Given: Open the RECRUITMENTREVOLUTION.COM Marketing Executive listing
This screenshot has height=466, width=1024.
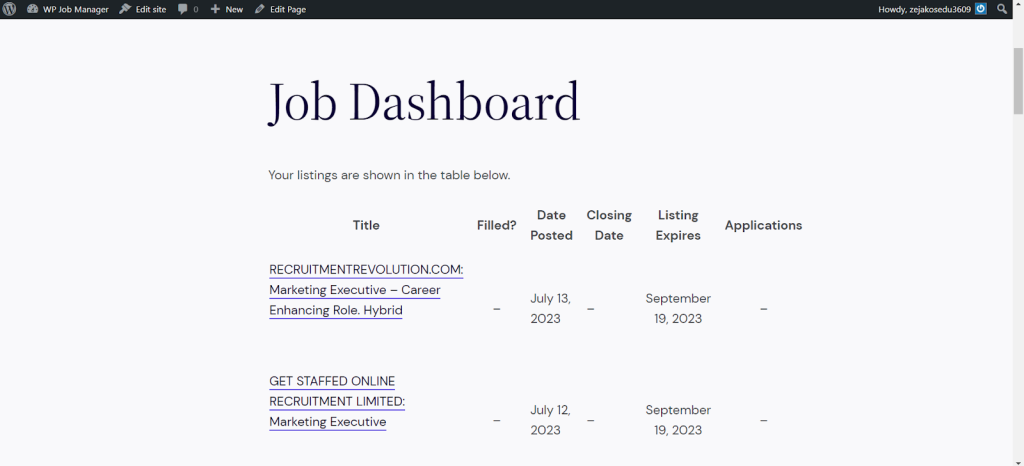Looking at the screenshot, I should click(x=366, y=290).
